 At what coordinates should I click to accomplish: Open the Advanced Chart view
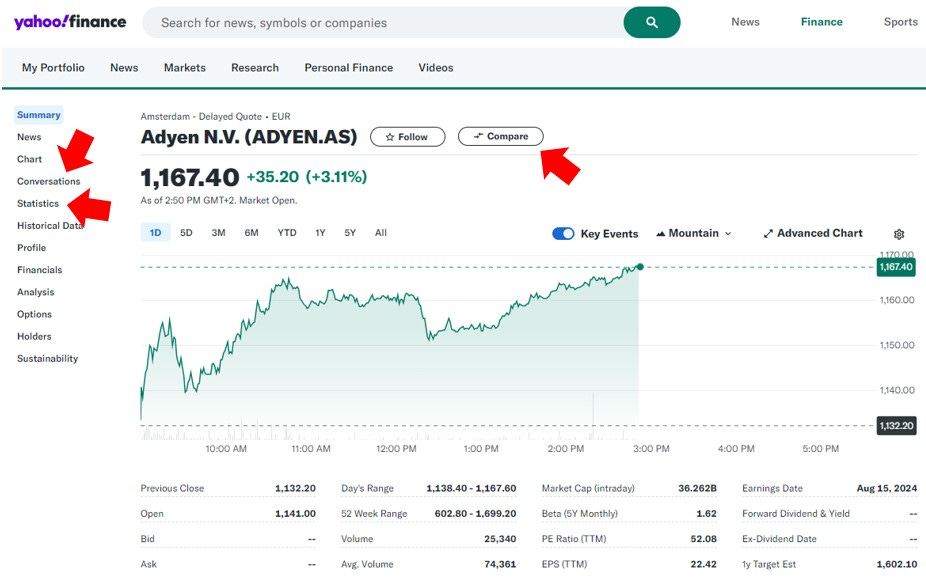coord(813,233)
